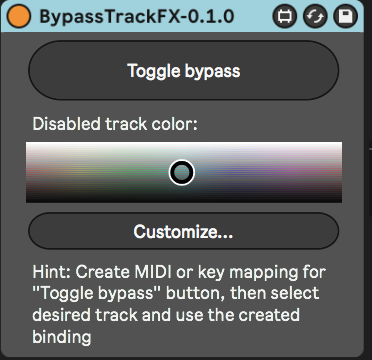This screenshot has height=360, width=372.
Task: Save preset with the floppy disk icon
Action: (x=345, y=16)
